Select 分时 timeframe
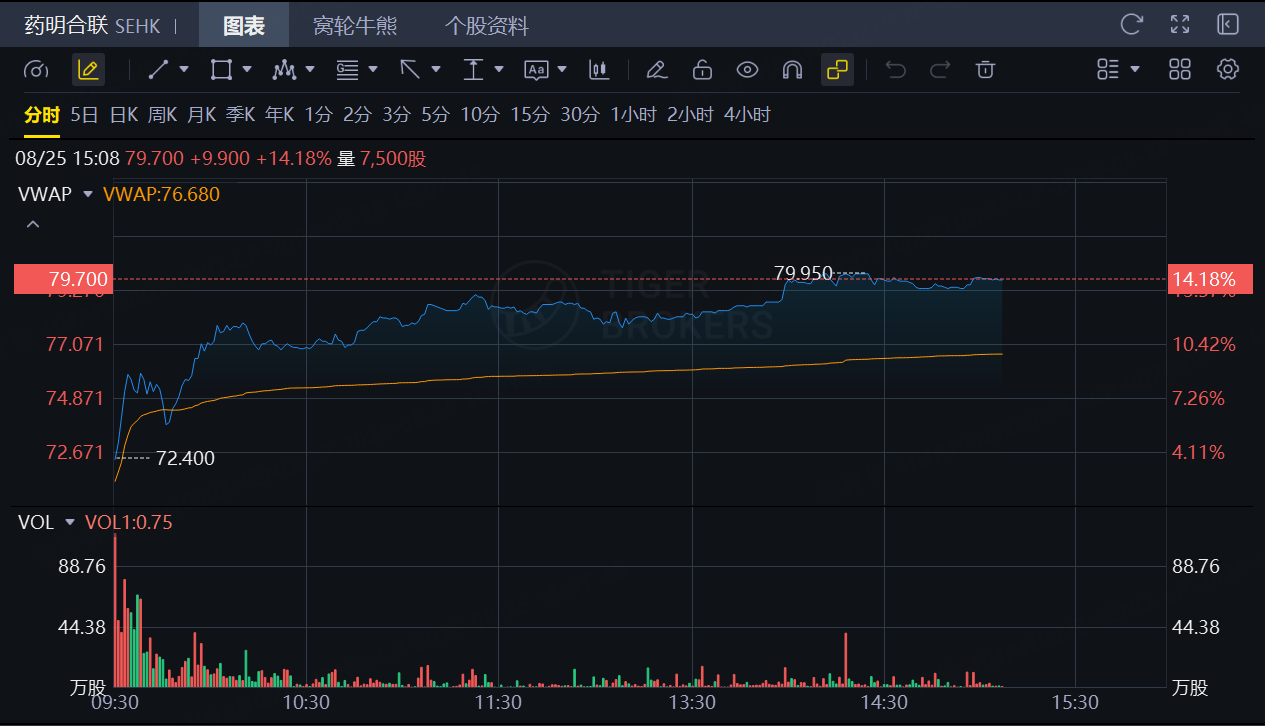The width and height of the screenshot is (1265, 726). click(42, 115)
